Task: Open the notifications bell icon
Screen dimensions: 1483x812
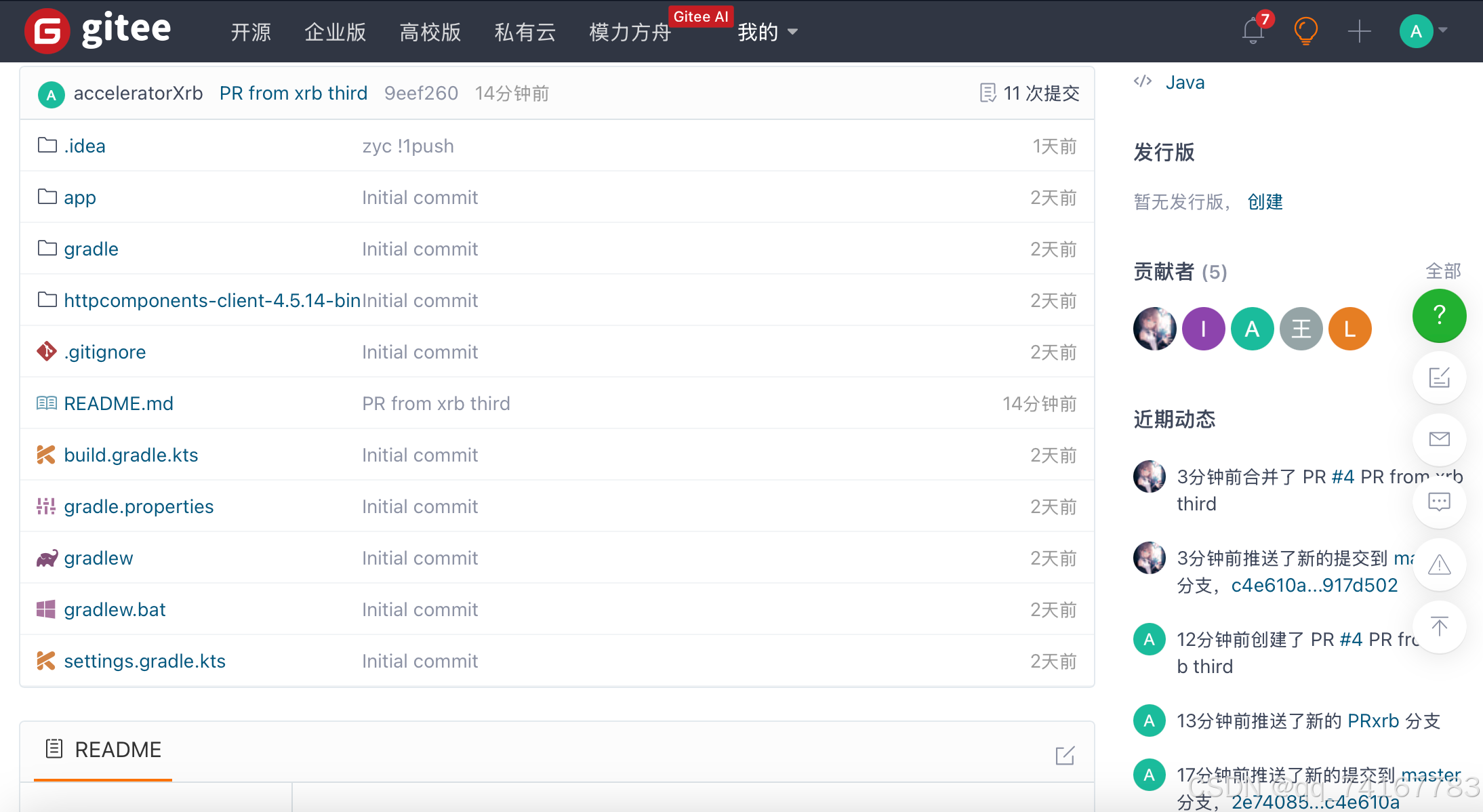Action: (1253, 31)
